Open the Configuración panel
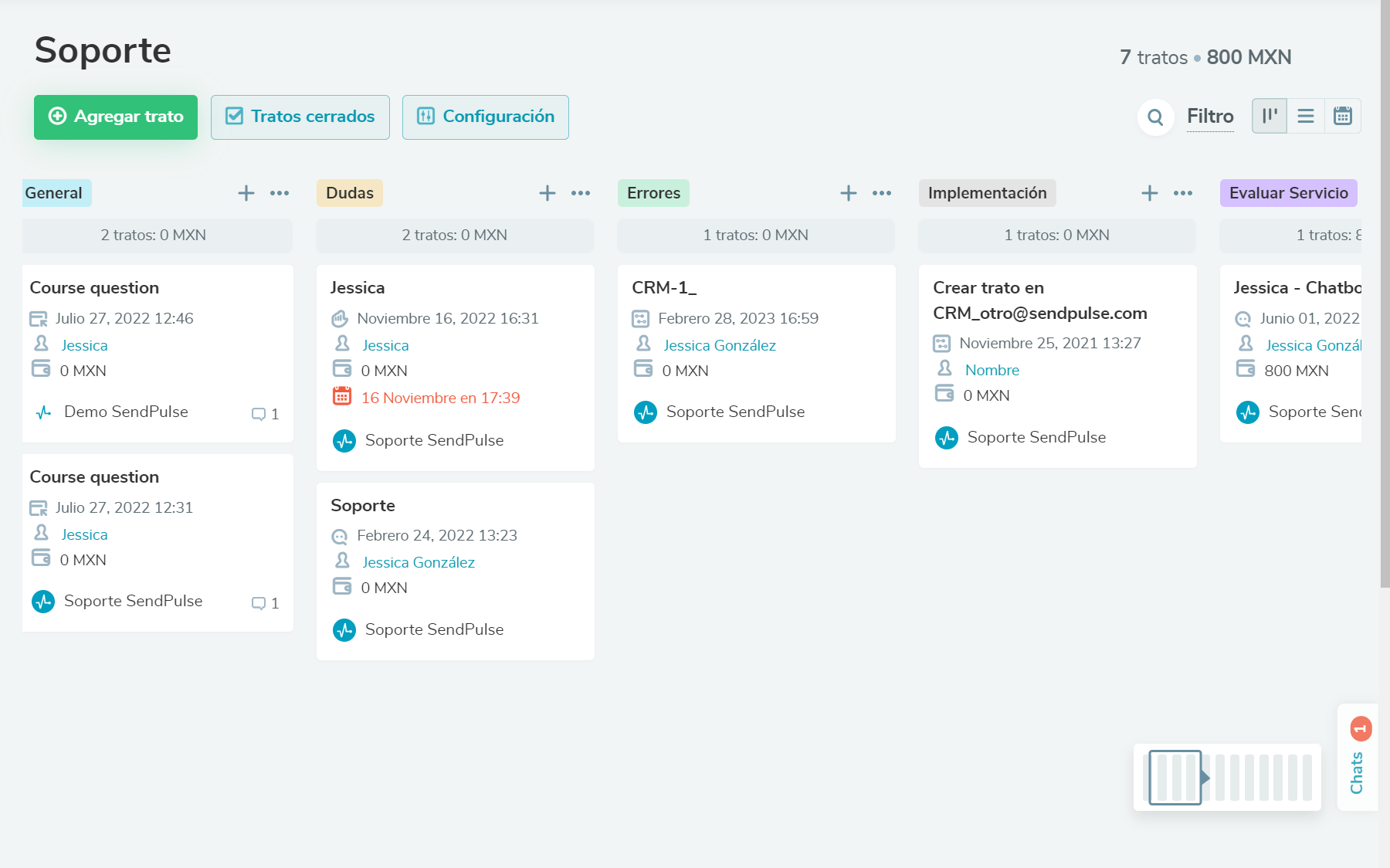 pos(485,117)
